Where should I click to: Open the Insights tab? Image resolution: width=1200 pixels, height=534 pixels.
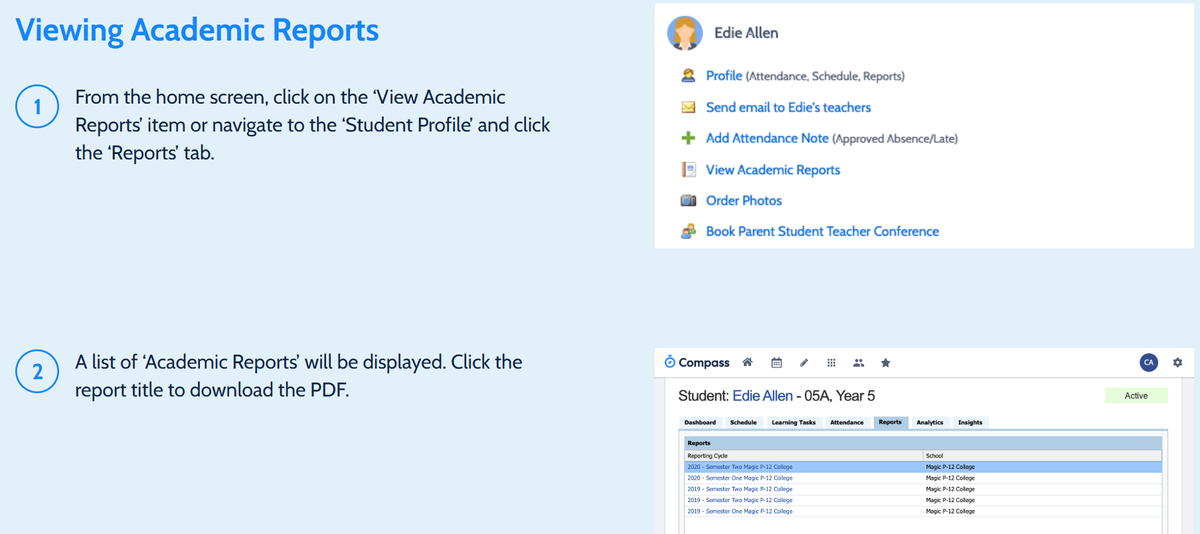tap(970, 423)
